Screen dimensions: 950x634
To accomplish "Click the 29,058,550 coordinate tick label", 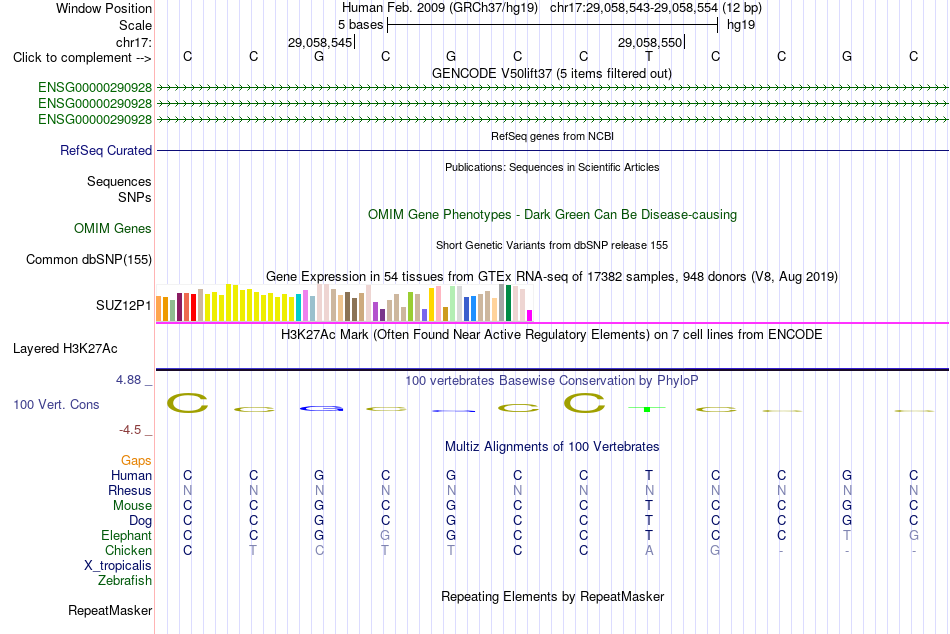I will pos(650,42).
